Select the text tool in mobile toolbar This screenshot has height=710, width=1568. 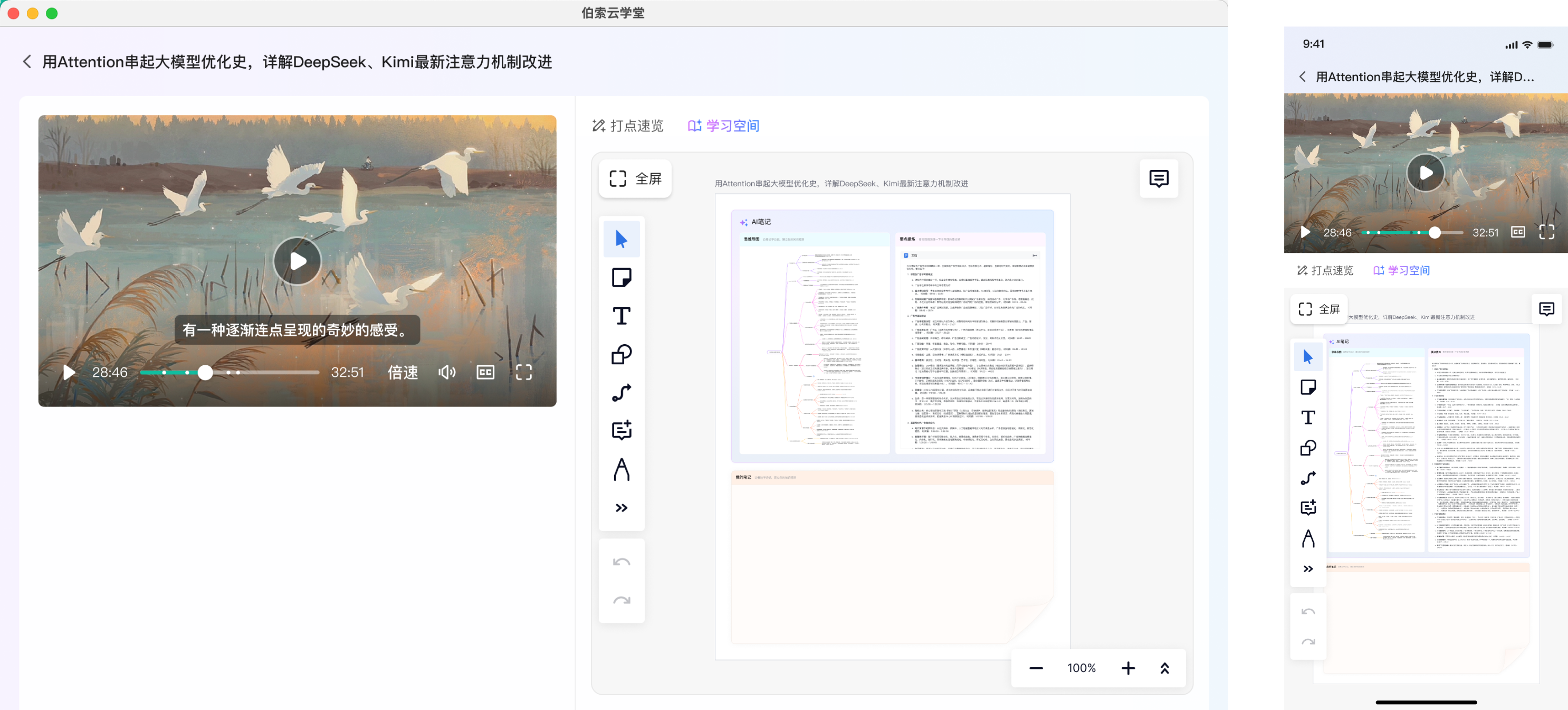click(x=1308, y=418)
